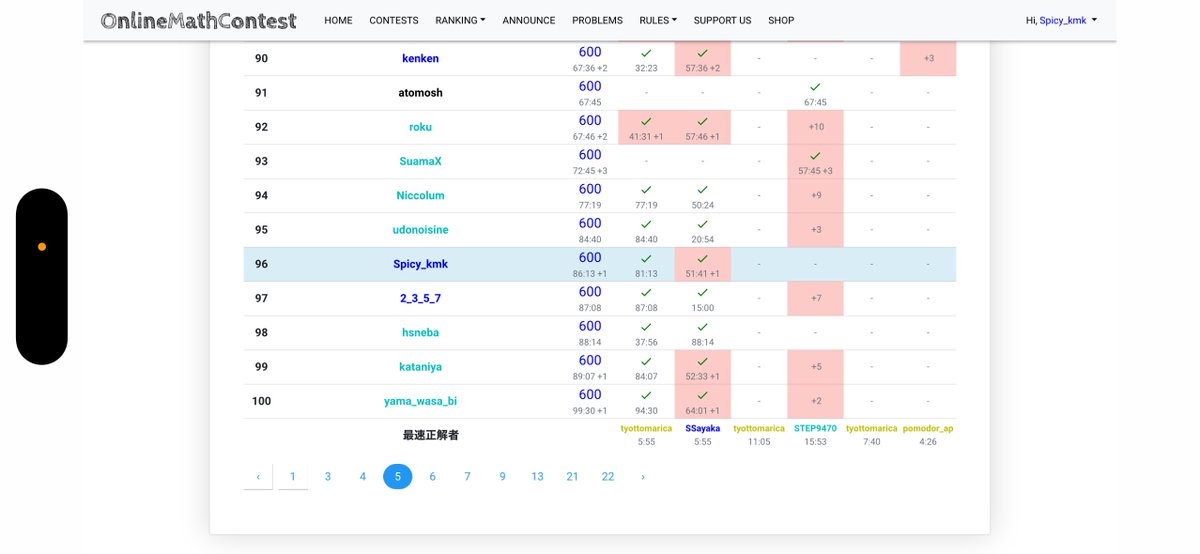This screenshot has width=1200, height=554.
Task: Open user hsneba's profile
Action: (x=420, y=333)
